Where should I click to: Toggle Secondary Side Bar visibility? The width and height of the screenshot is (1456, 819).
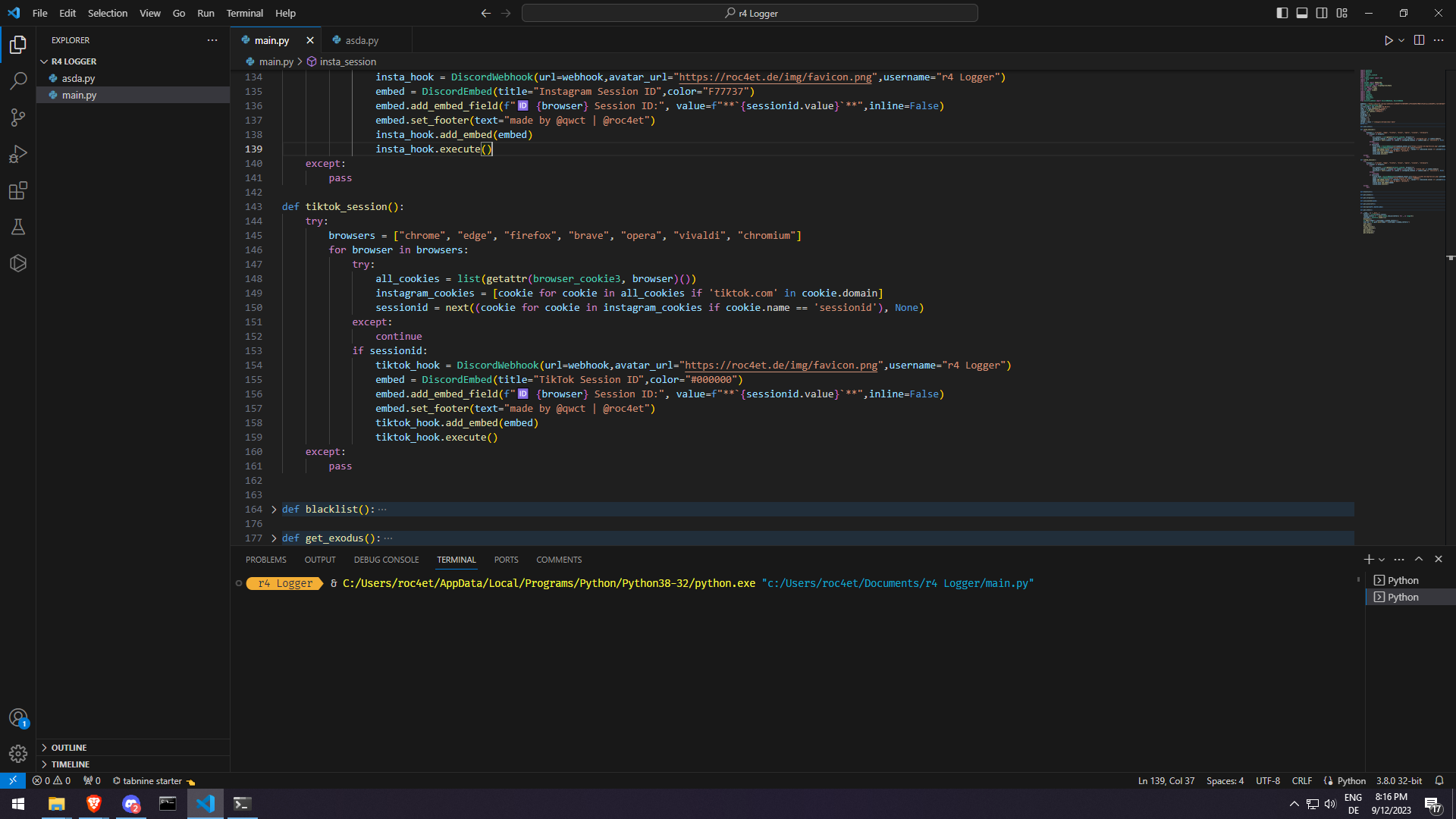click(1322, 13)
